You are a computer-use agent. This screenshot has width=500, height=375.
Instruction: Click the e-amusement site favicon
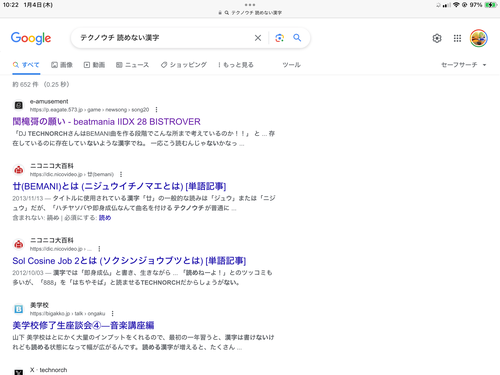(x=19, y=105)
